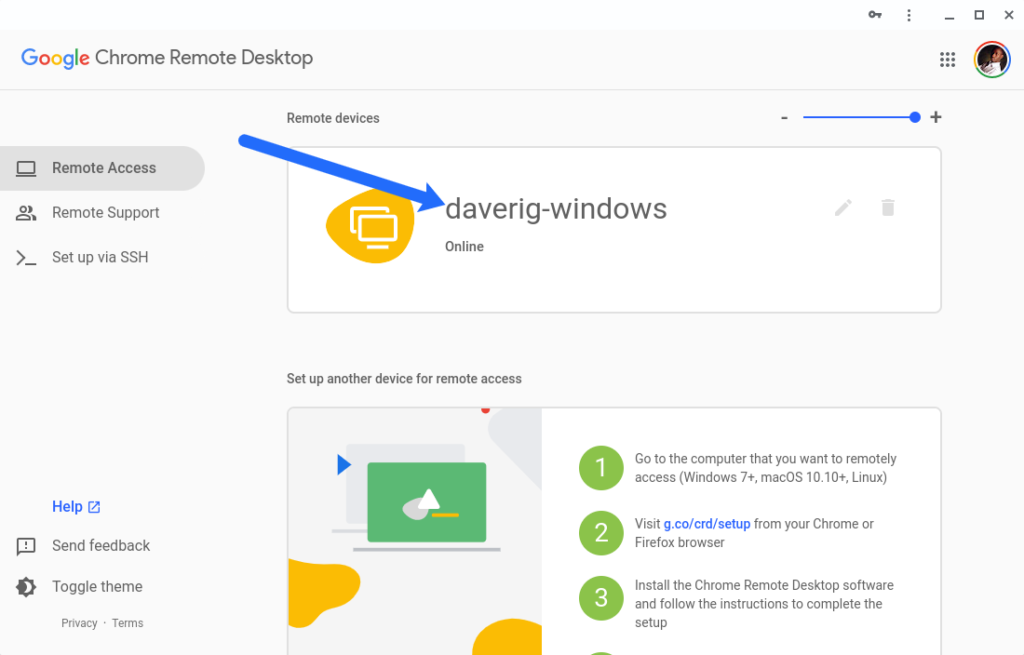
Task: Click the Online status text
Action: click(x=464, y=247)
